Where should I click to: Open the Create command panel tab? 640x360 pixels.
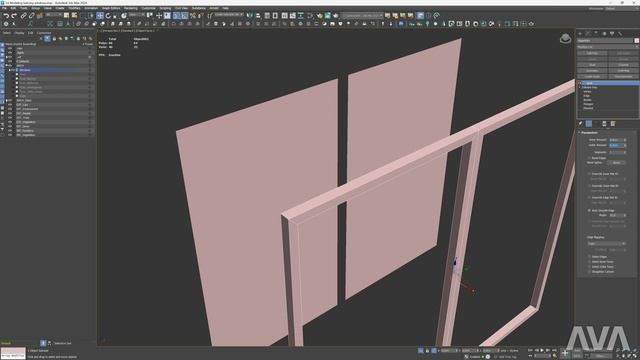[x=580, y=33]
